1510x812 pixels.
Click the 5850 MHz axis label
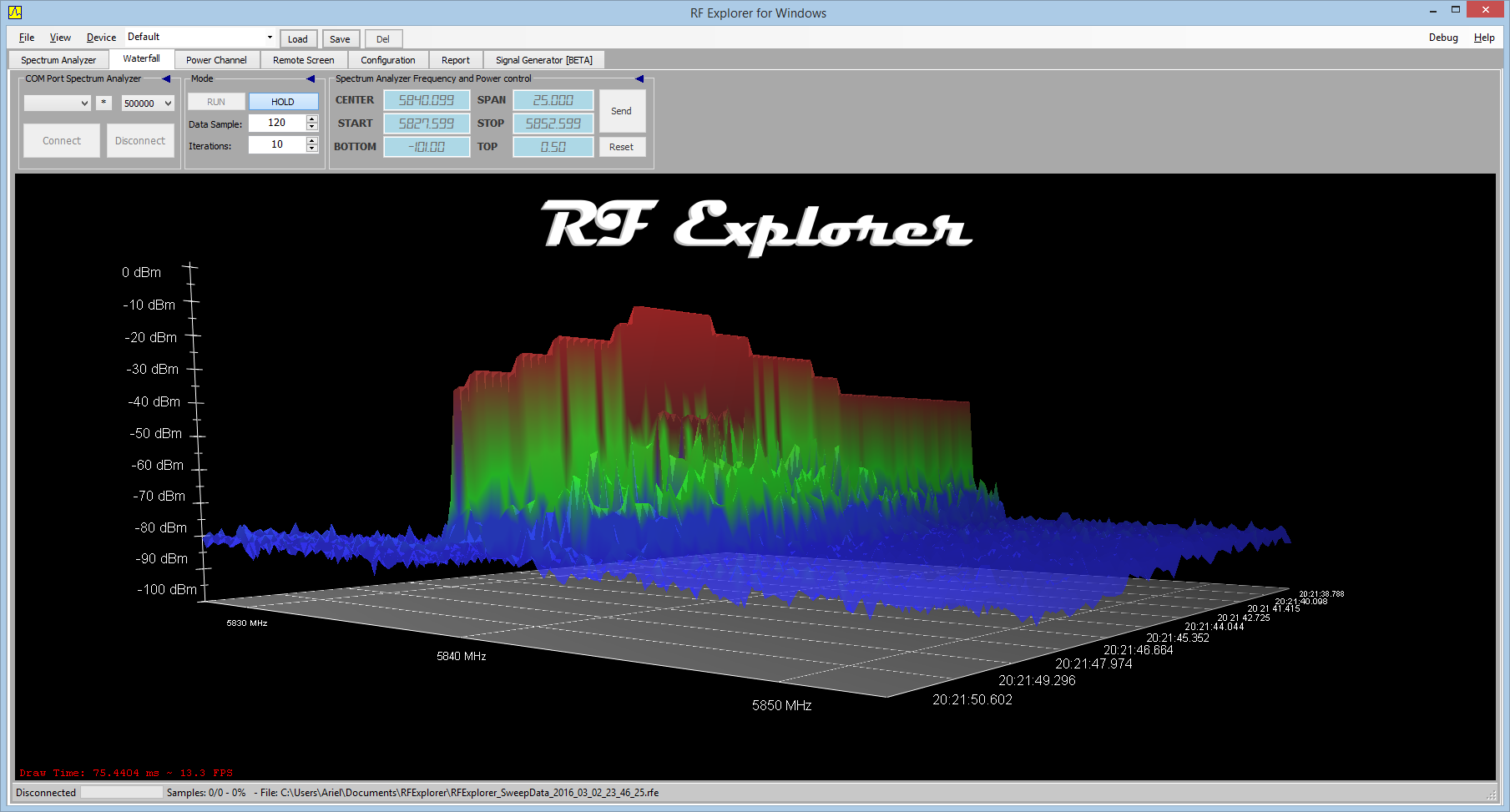(x=782, y=705)
